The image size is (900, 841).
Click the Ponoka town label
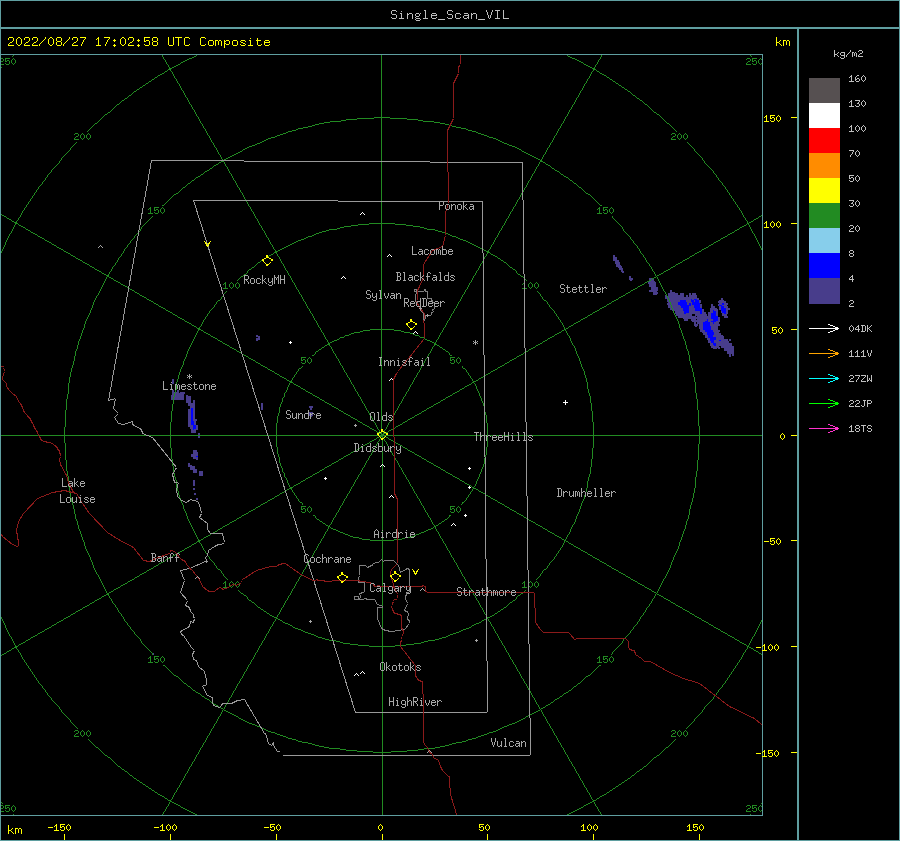coord(456,206)
